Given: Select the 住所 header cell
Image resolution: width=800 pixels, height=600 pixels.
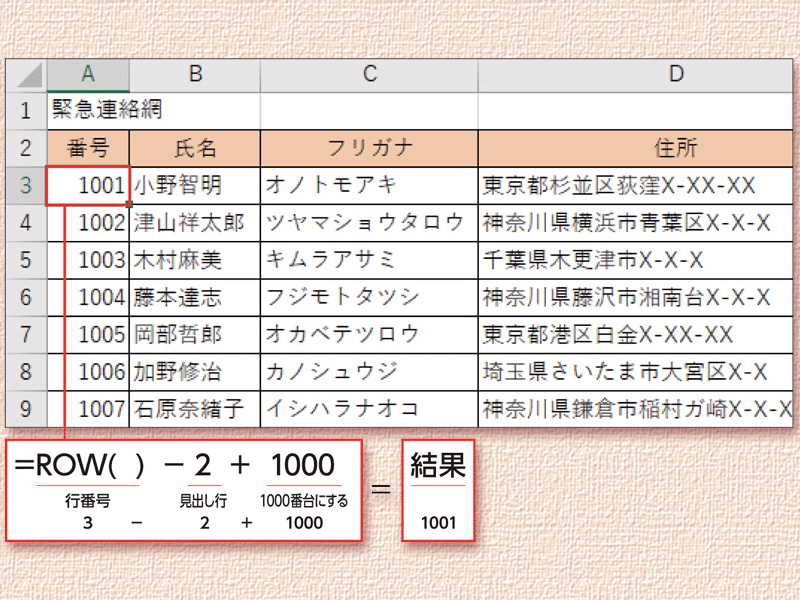Looking at the screenshot, I should [676, 148].
